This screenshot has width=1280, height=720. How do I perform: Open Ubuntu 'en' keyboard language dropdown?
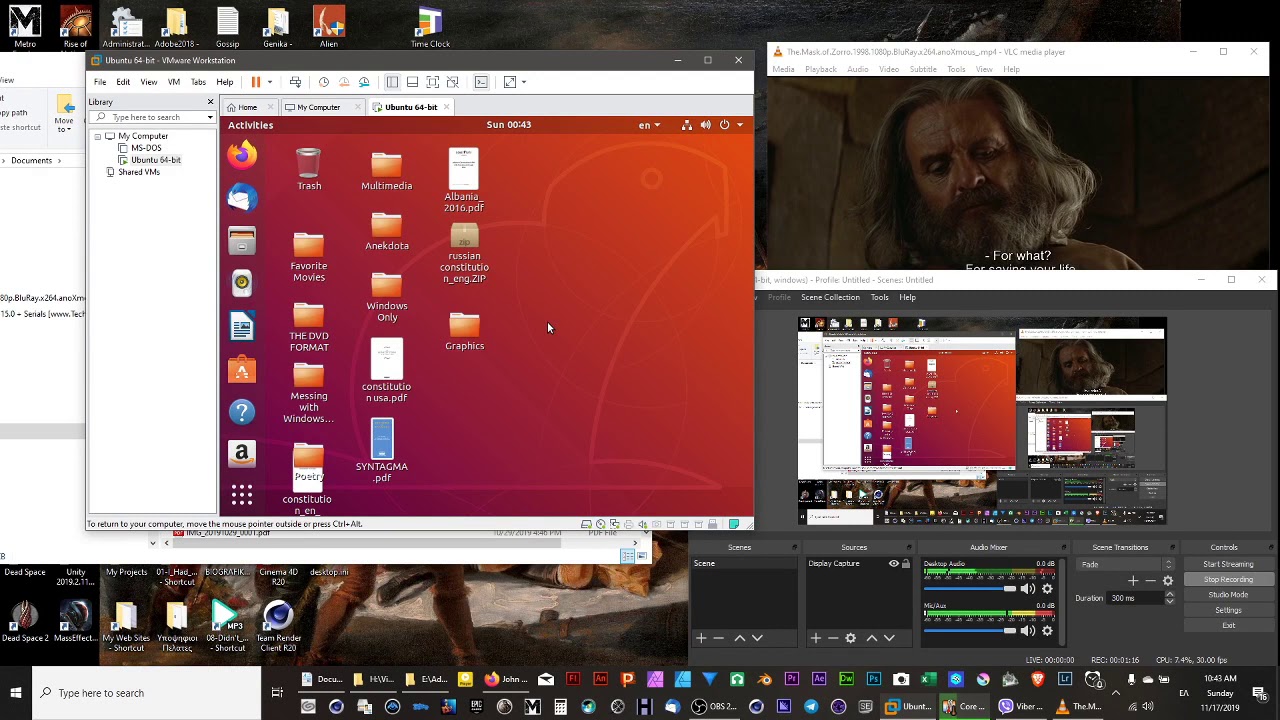coord(650,125)
